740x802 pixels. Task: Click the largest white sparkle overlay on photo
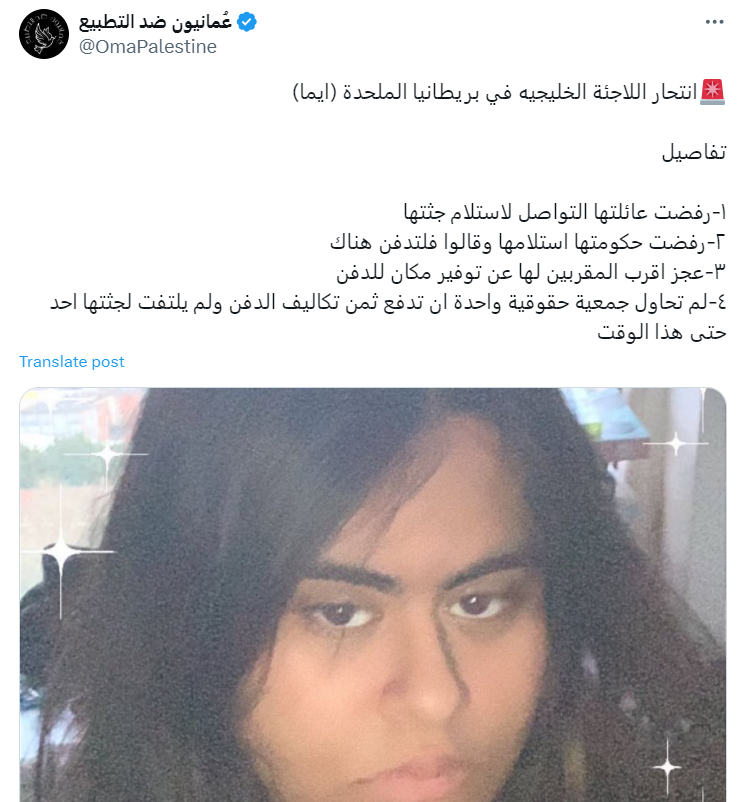pos(62,552)
